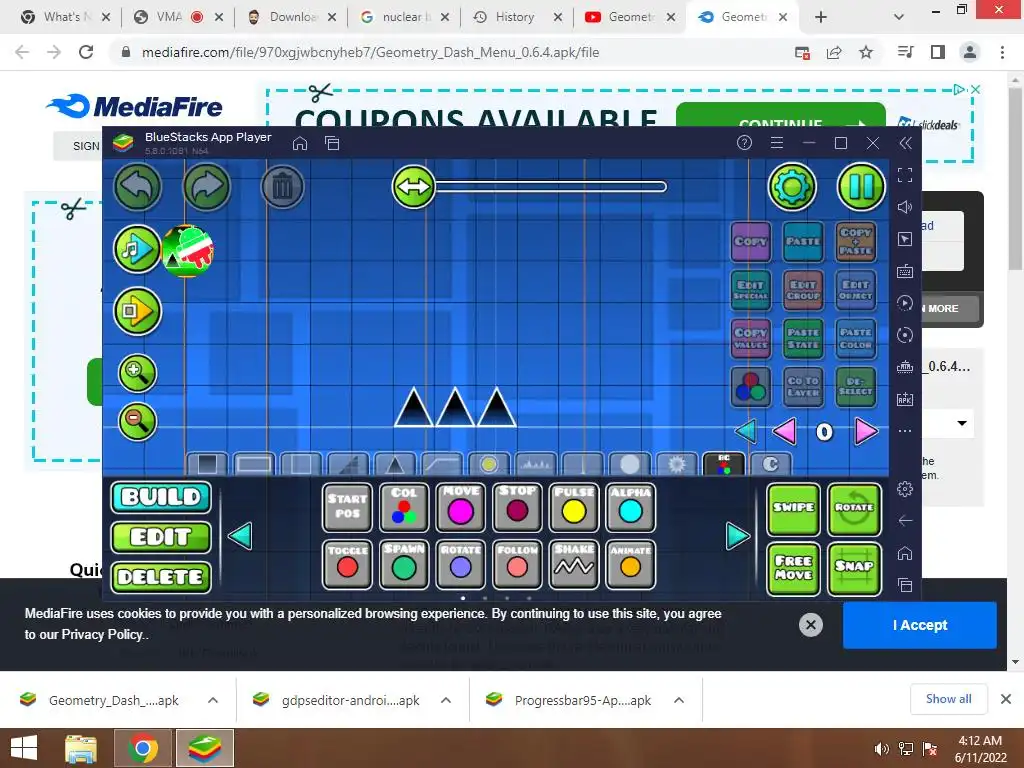
Task: Select the Stop trigger
Action: pyautogui.click(x=517, y=507)
